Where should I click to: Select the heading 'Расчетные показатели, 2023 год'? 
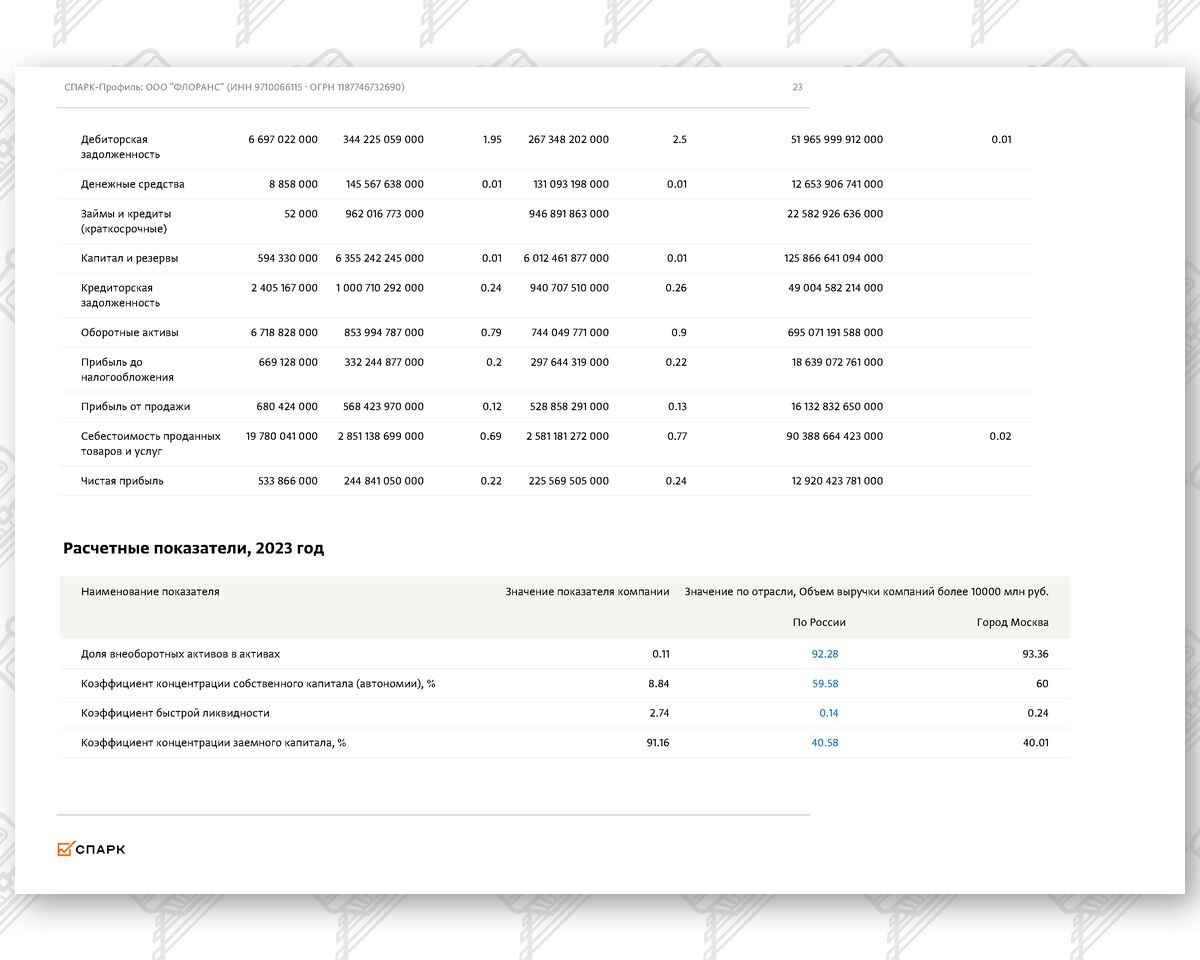(x=194, y=548)
